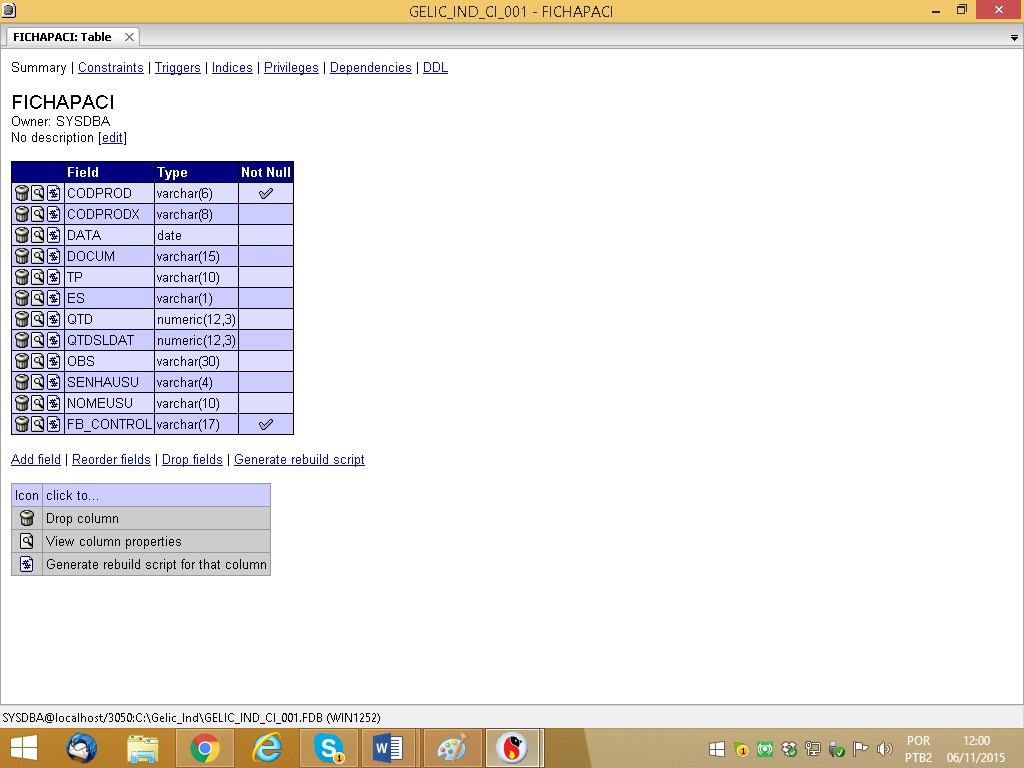Click the status bar connection path

pyautogui.click(x=191, y=718)
